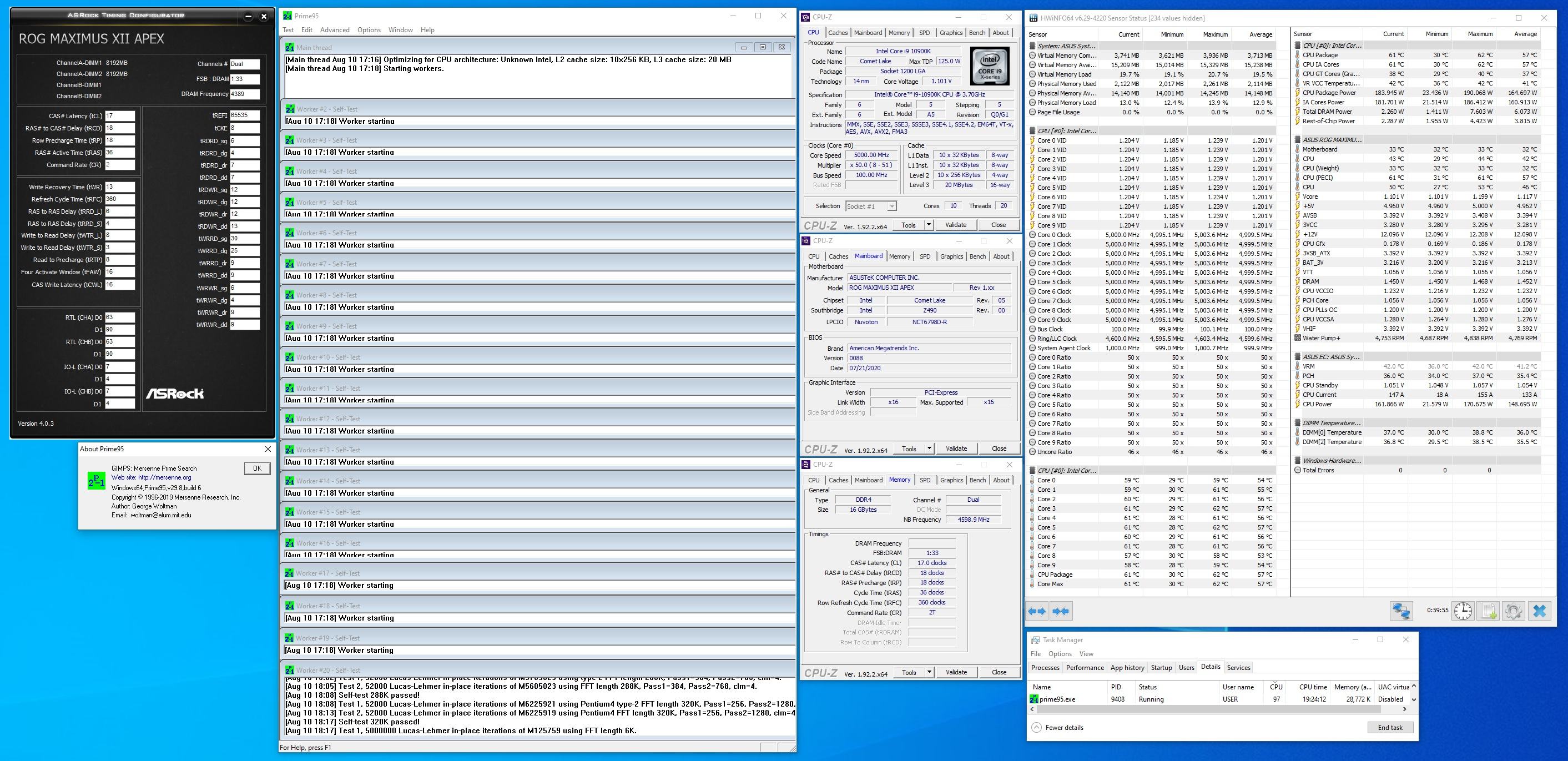The image size is (1568, 761).
Task: Click the Task Manager title bar icon
Action: pyautogui.click(x=1035, y=640)
